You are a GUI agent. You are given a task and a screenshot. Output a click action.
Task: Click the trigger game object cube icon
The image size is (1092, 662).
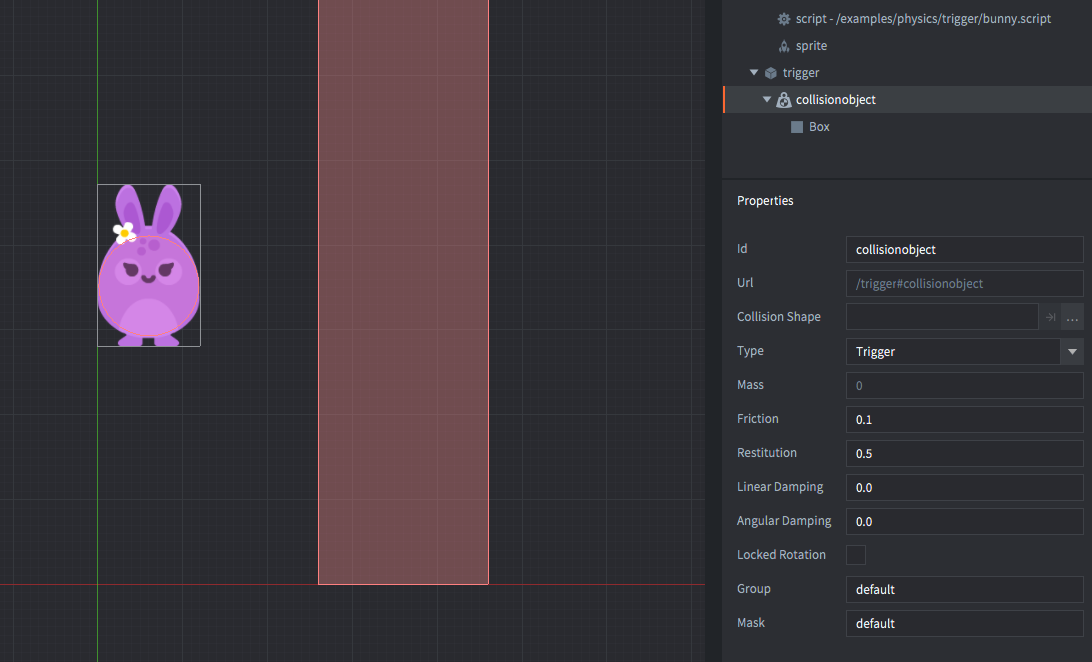click(770, 73)
